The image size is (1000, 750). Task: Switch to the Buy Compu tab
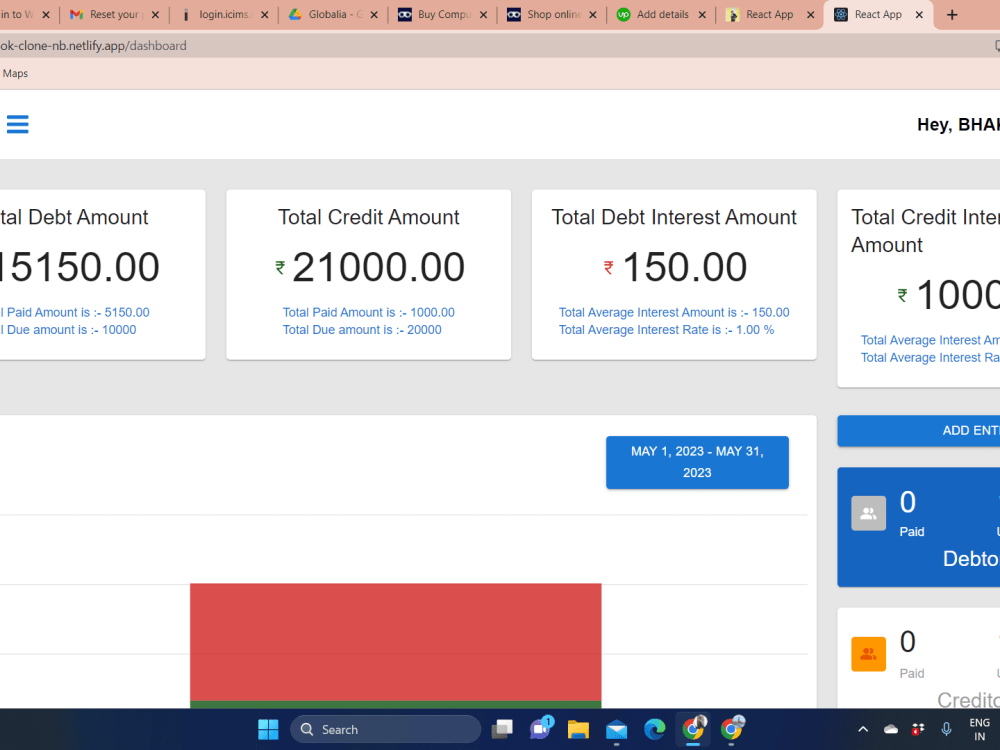(441, 14)
